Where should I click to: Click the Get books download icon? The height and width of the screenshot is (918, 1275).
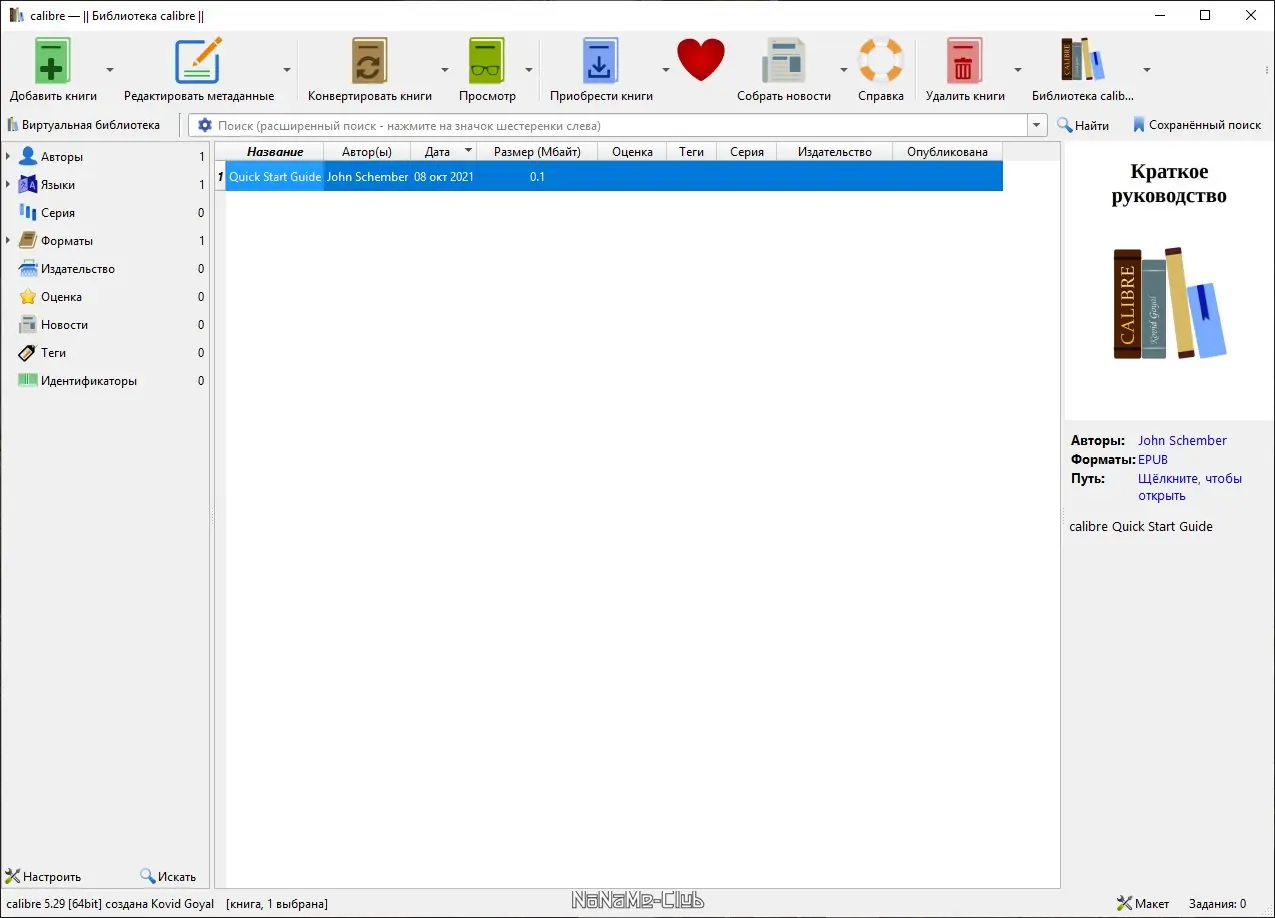coord(601,61)
